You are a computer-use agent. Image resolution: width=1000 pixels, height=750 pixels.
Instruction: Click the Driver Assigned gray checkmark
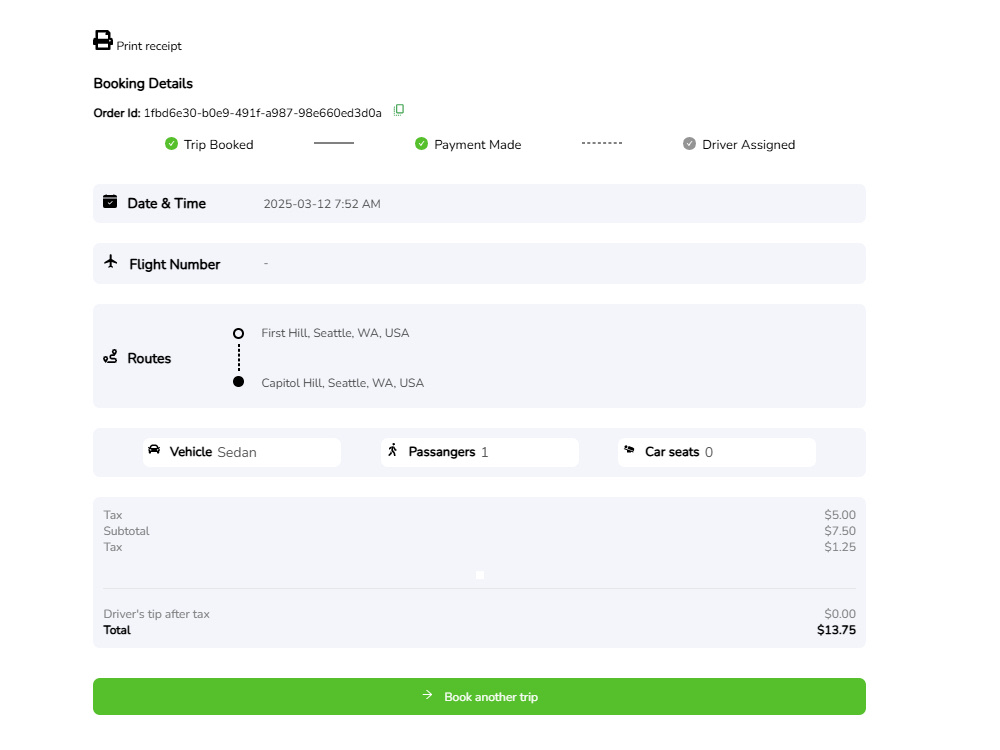(x=689, y=143)
